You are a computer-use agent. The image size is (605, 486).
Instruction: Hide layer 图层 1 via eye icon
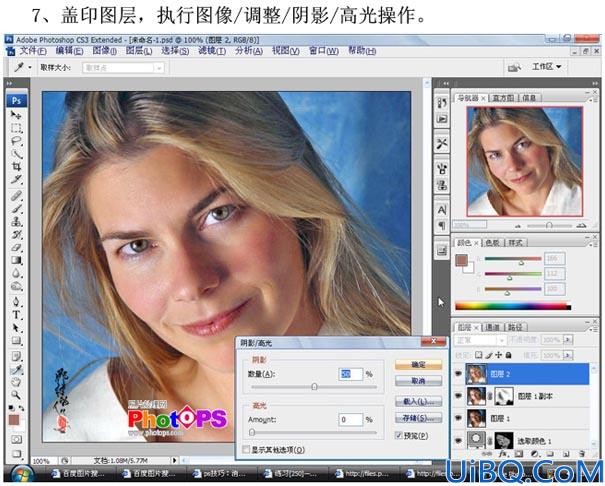(458, 418)
